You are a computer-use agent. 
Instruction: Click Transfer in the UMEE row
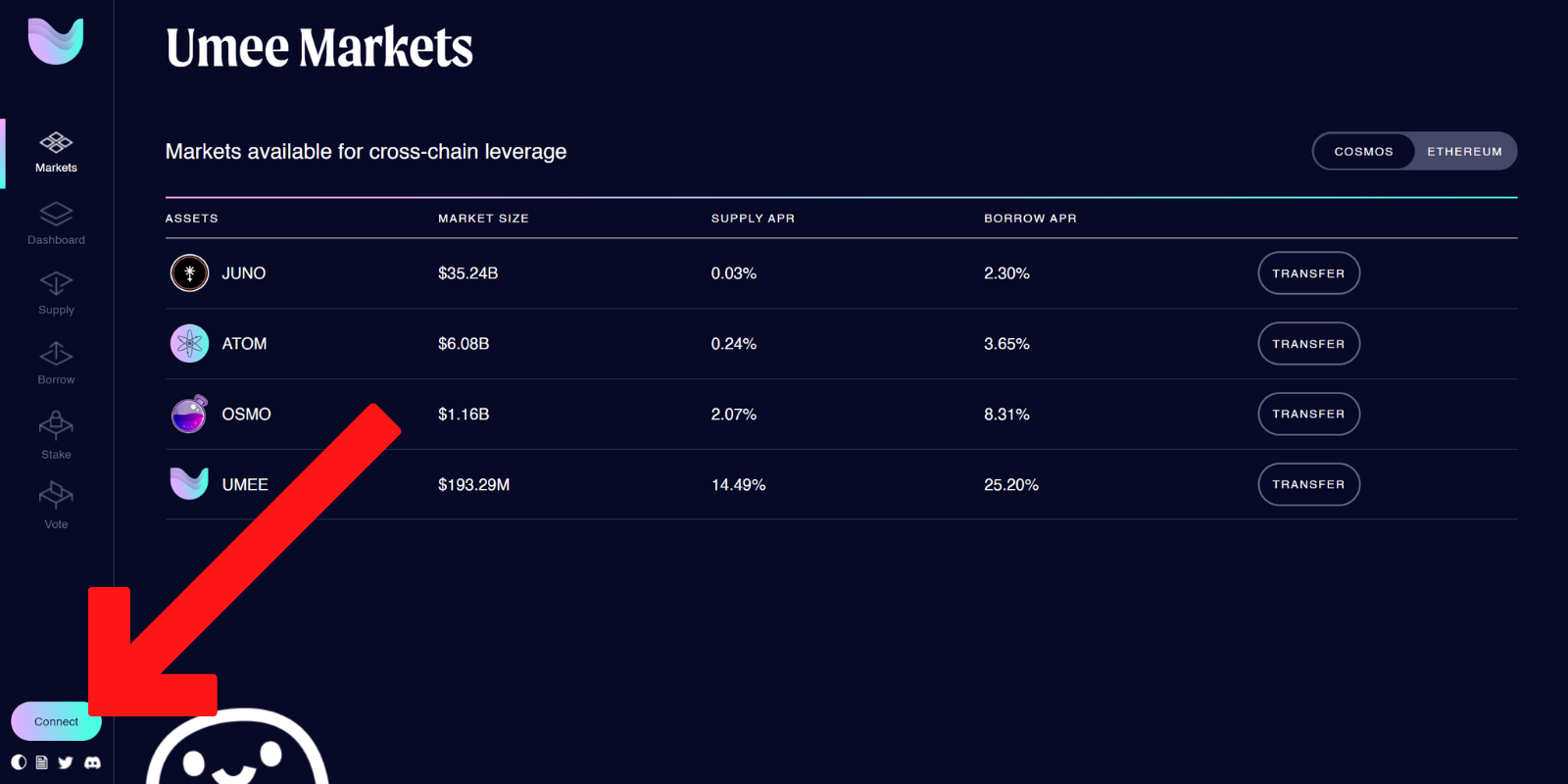[x=1308, y=485]
